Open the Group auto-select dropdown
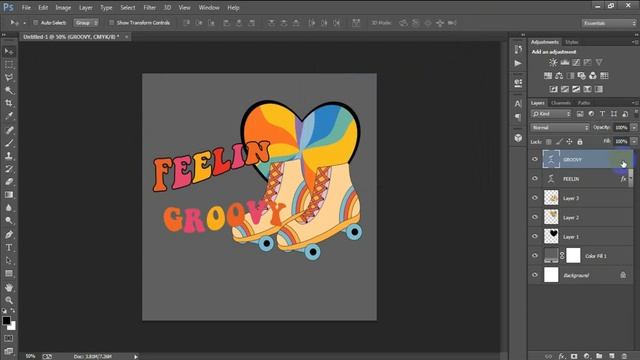640x360 pixels. tap(86, 23)
